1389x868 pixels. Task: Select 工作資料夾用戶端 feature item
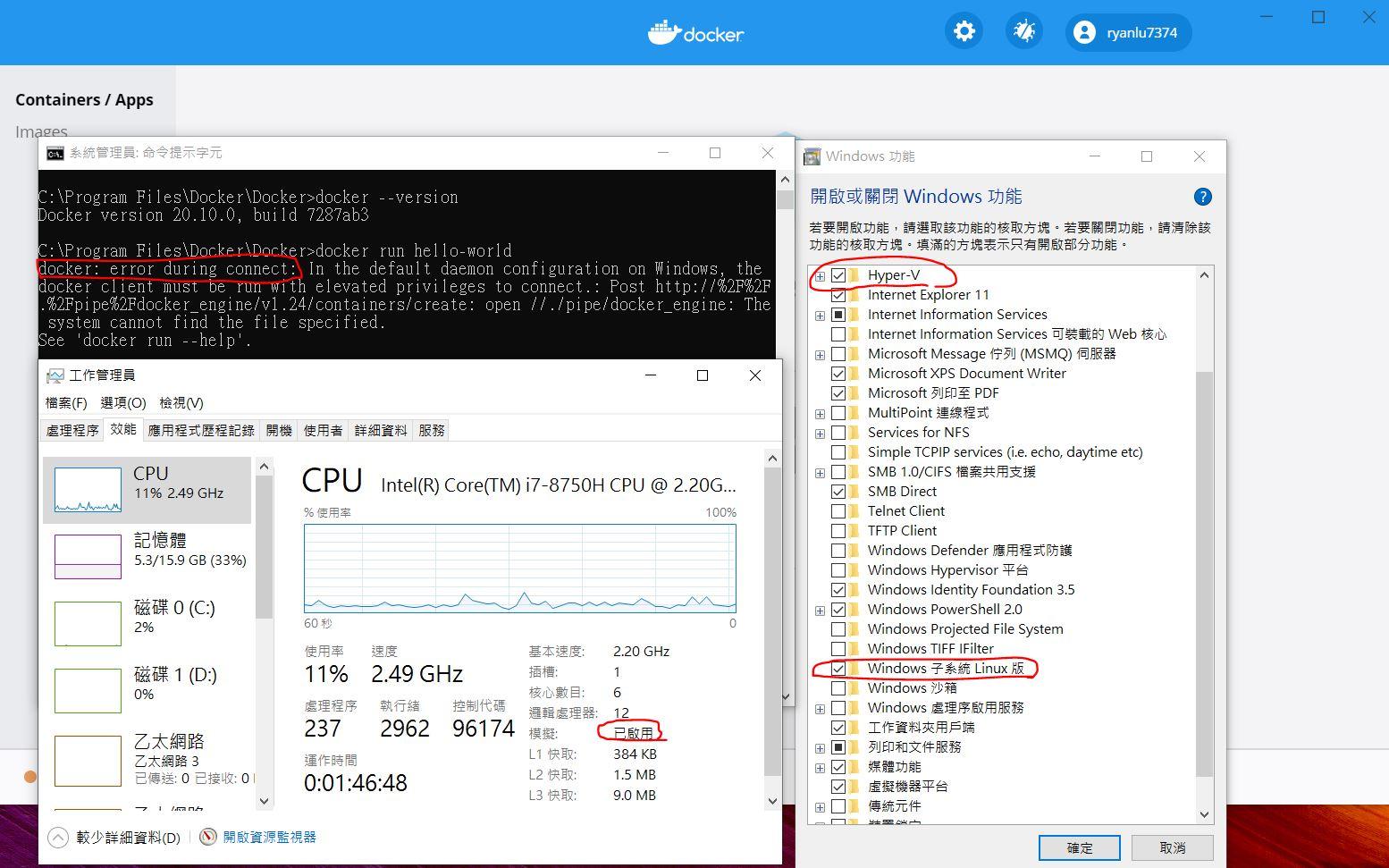click(x=922, y=728)
